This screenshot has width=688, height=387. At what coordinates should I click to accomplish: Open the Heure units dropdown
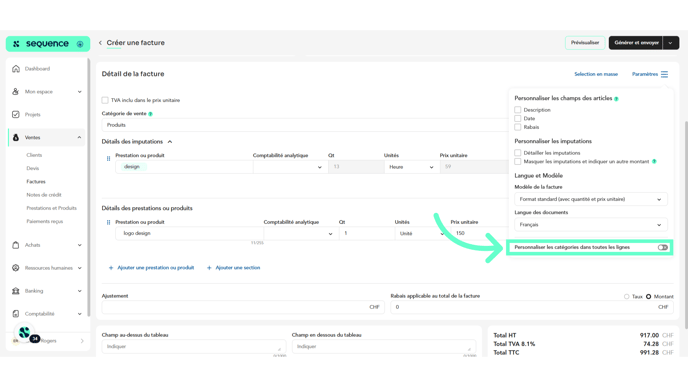click(x=411, y=167)
